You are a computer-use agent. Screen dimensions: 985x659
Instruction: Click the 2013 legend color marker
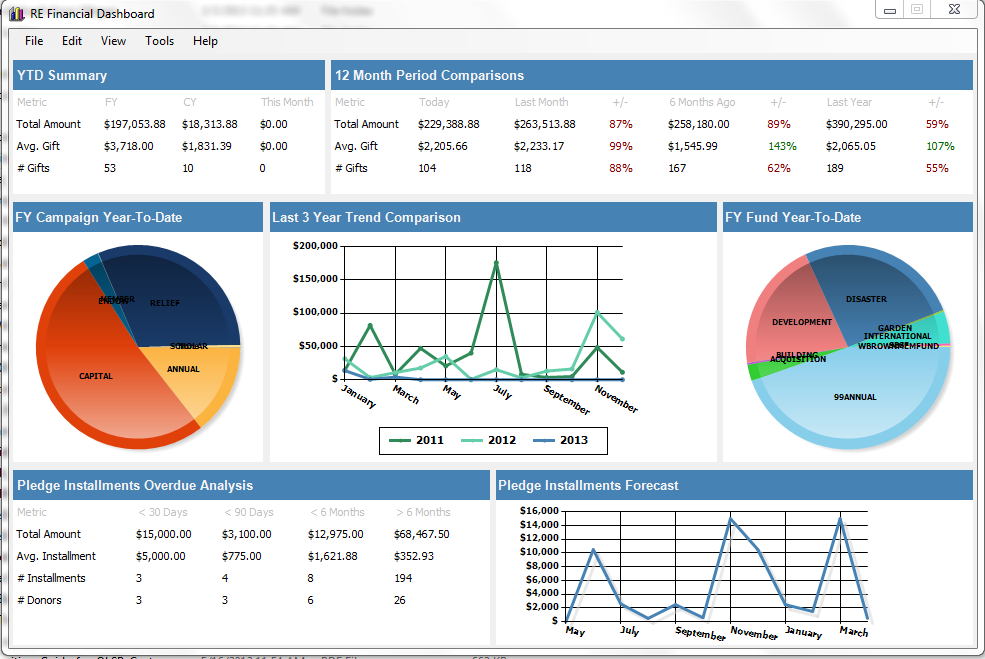[x=544, y=440]
